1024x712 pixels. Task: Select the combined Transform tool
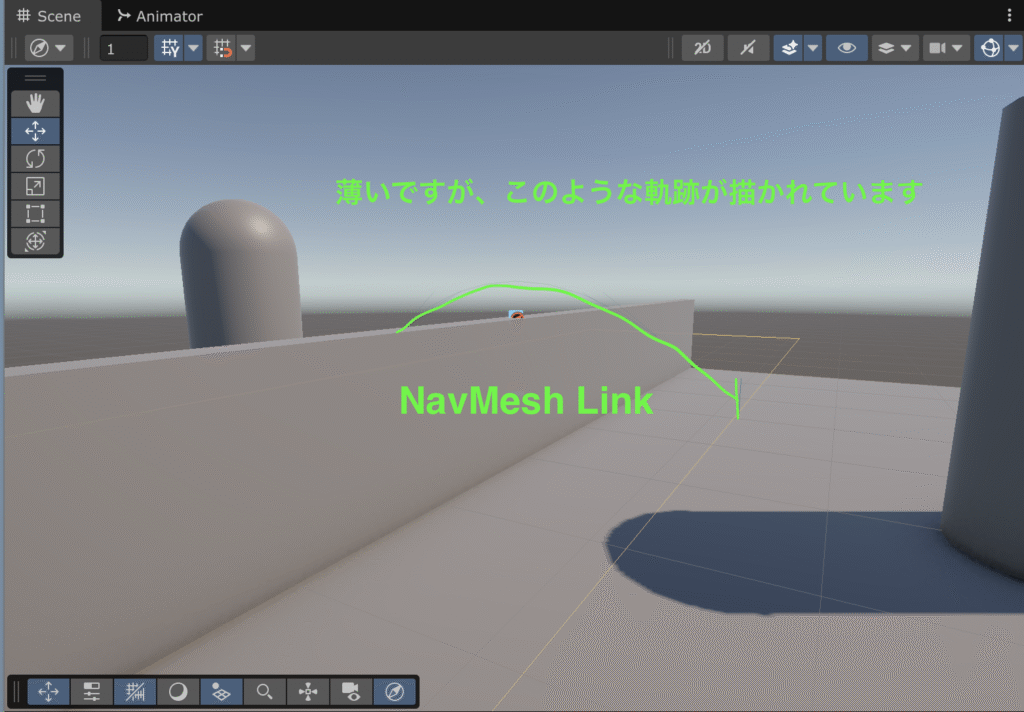click(x=35, y=241)
